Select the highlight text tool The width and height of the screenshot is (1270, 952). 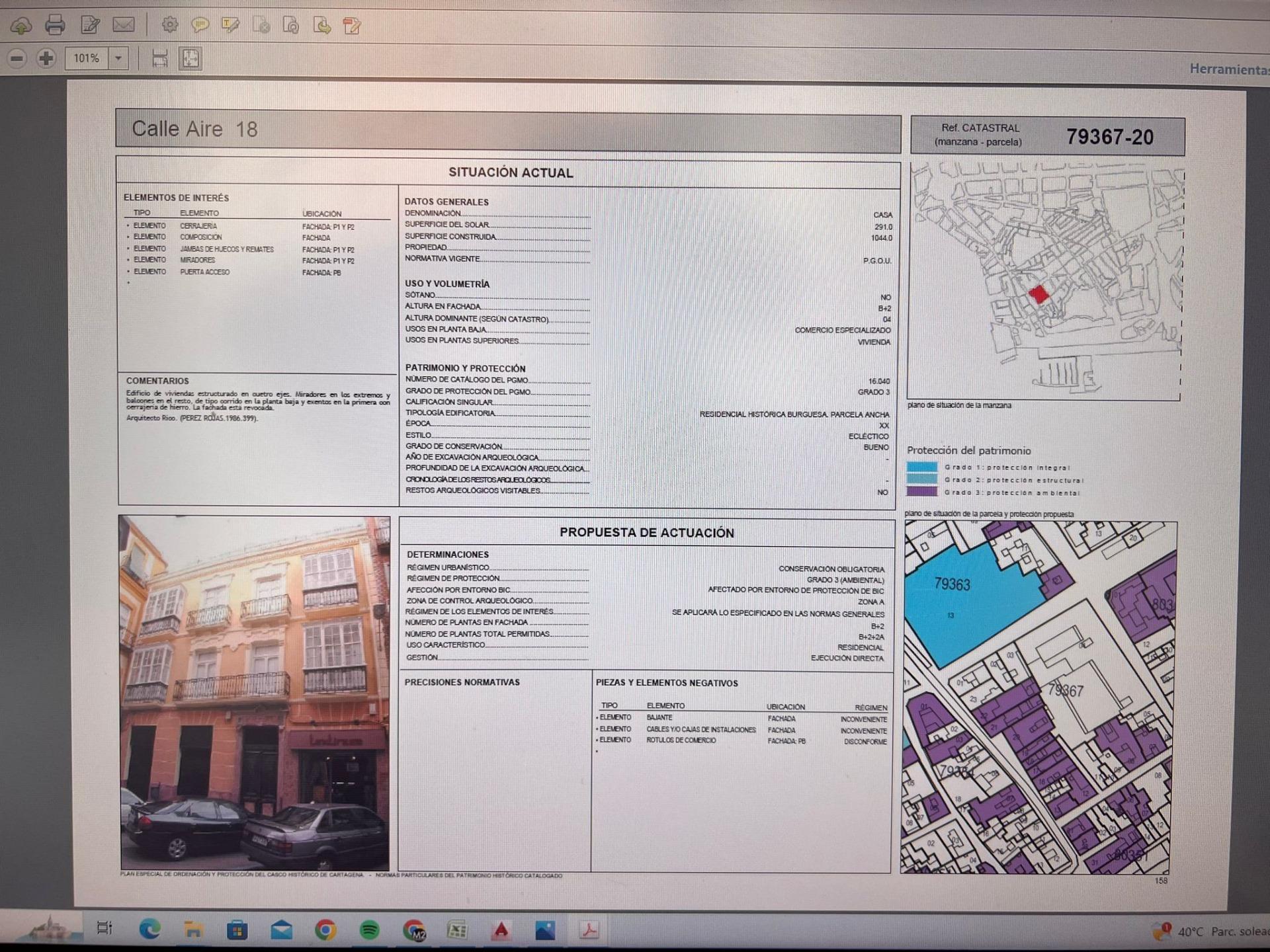(x=230, y=26)
